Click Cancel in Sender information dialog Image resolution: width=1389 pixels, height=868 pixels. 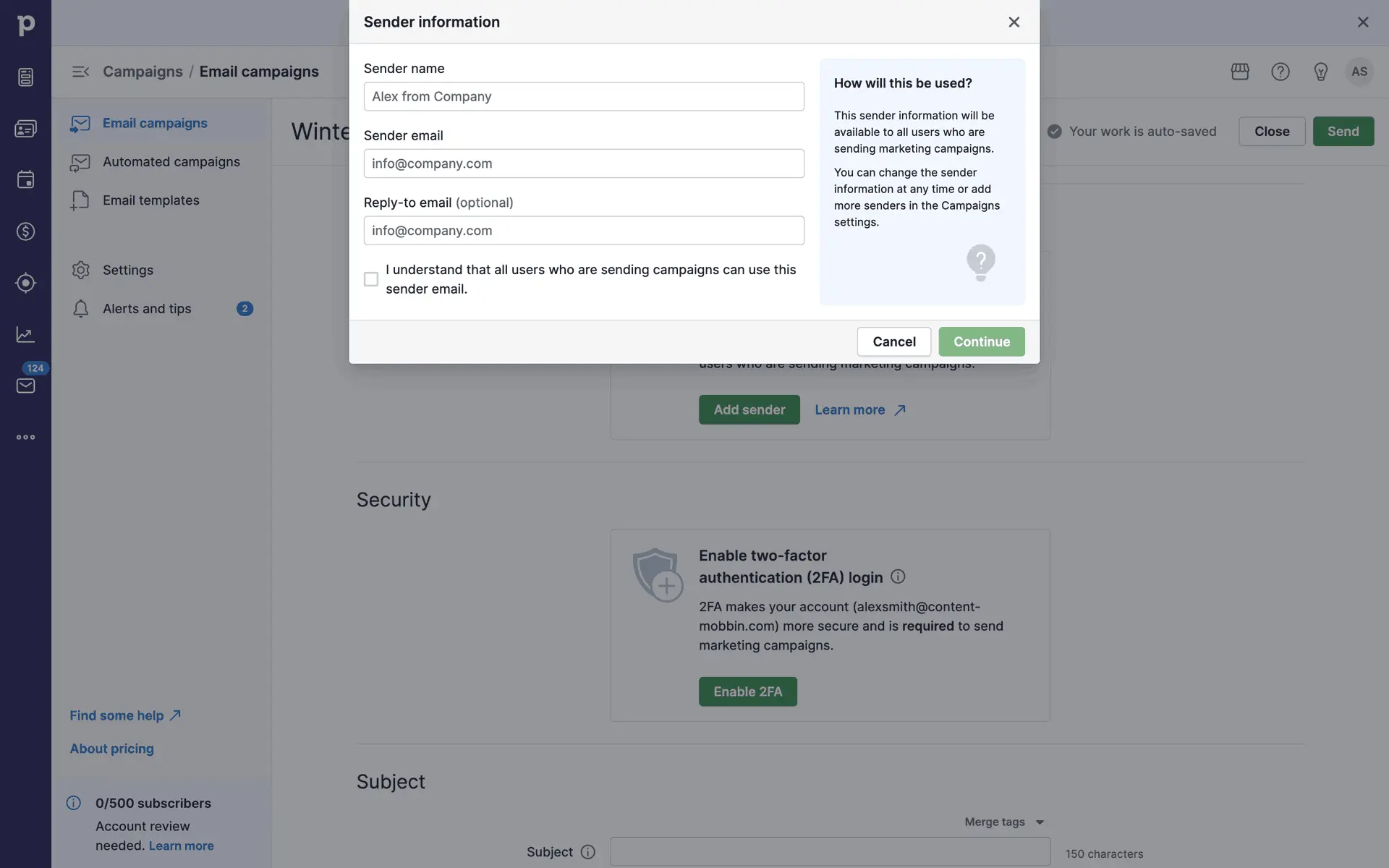click(893, 341)
